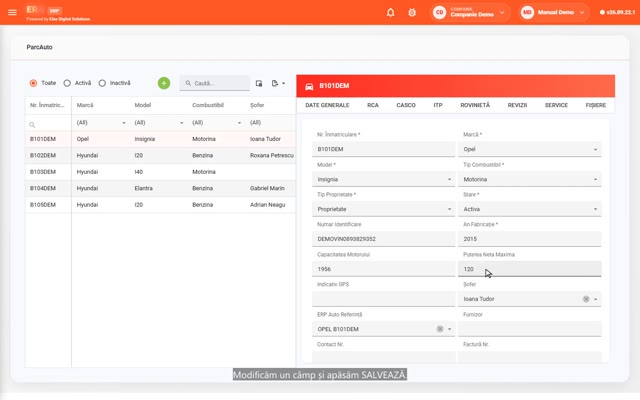The image size is (640, 400).
Task: Switch to the REVIZII tab
Action: (517, 105)
